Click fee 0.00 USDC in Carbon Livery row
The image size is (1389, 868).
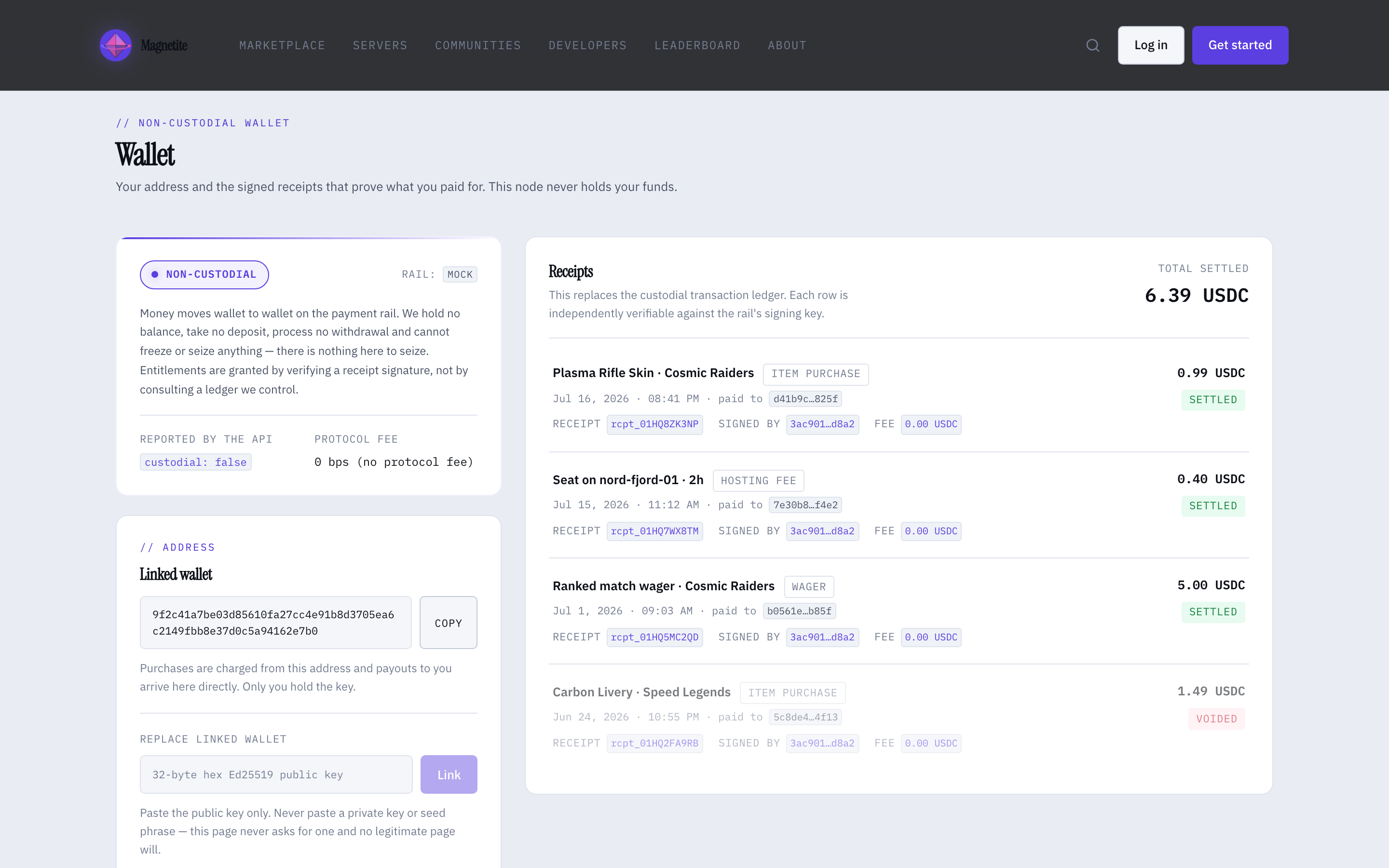[x=931, y=744]
